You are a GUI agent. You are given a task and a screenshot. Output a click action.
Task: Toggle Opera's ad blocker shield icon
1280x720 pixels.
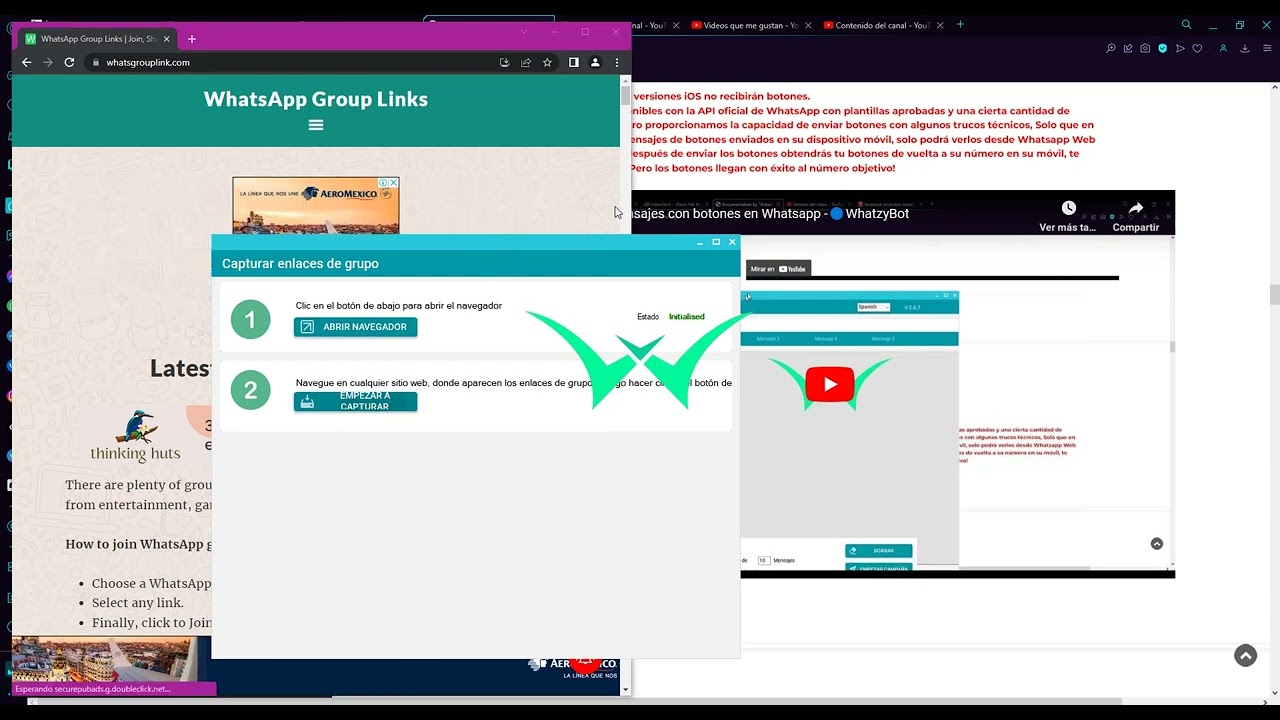click(x=1162, y=48)
